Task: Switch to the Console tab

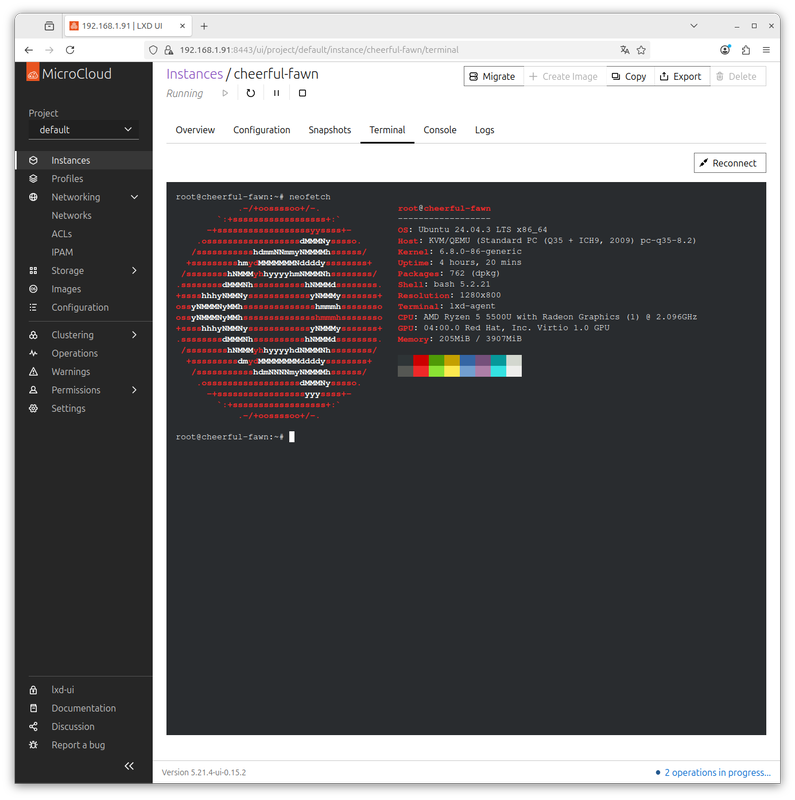Action: pyautogui.click(x=440, y=130)
